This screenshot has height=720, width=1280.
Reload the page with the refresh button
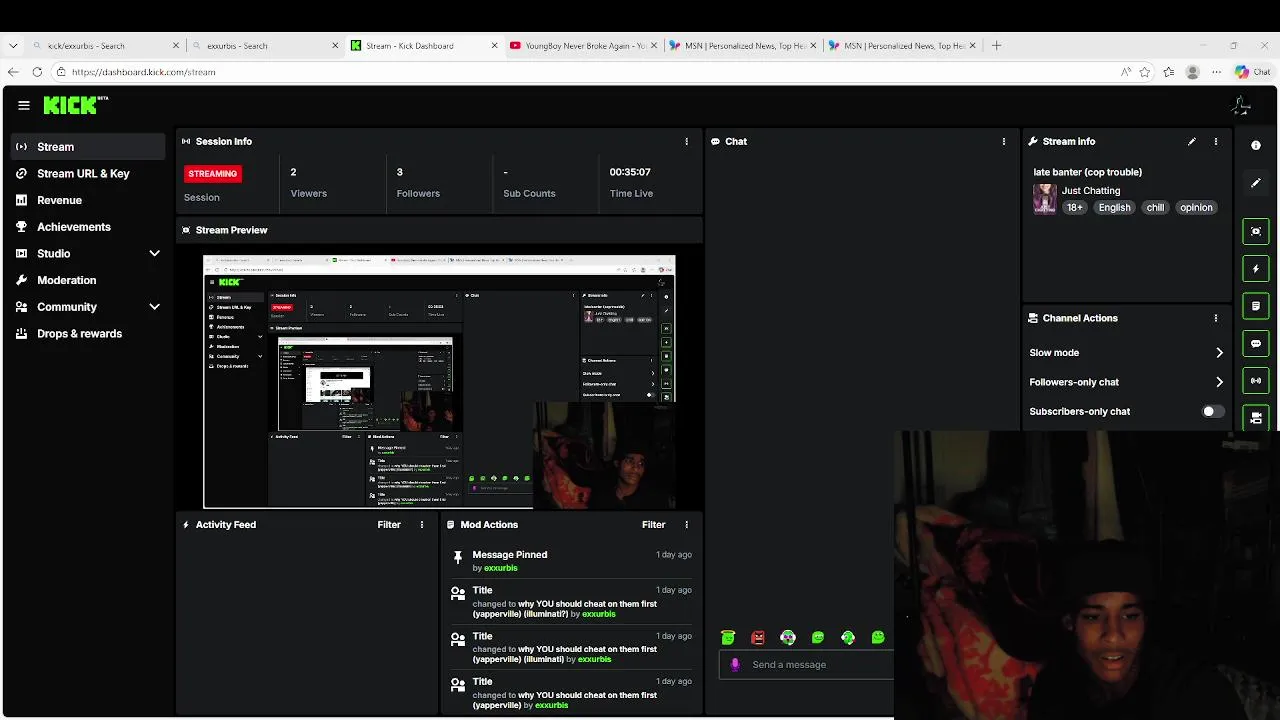tap(37, 72)
